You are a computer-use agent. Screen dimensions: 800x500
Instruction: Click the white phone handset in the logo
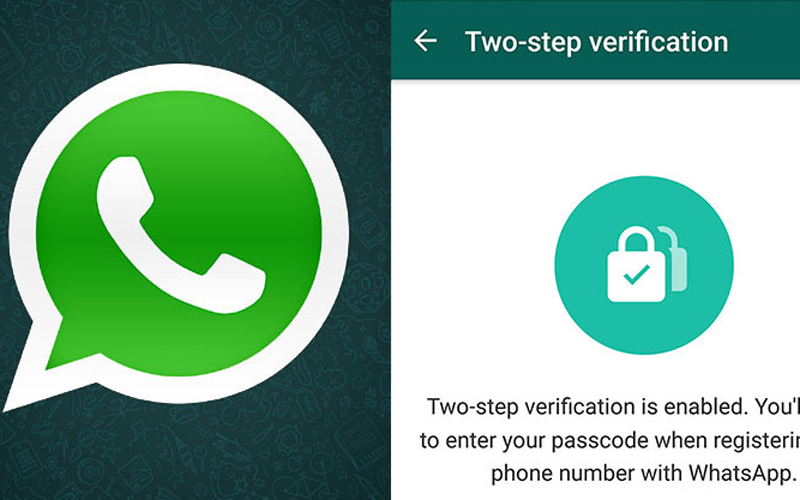point(181,235)
